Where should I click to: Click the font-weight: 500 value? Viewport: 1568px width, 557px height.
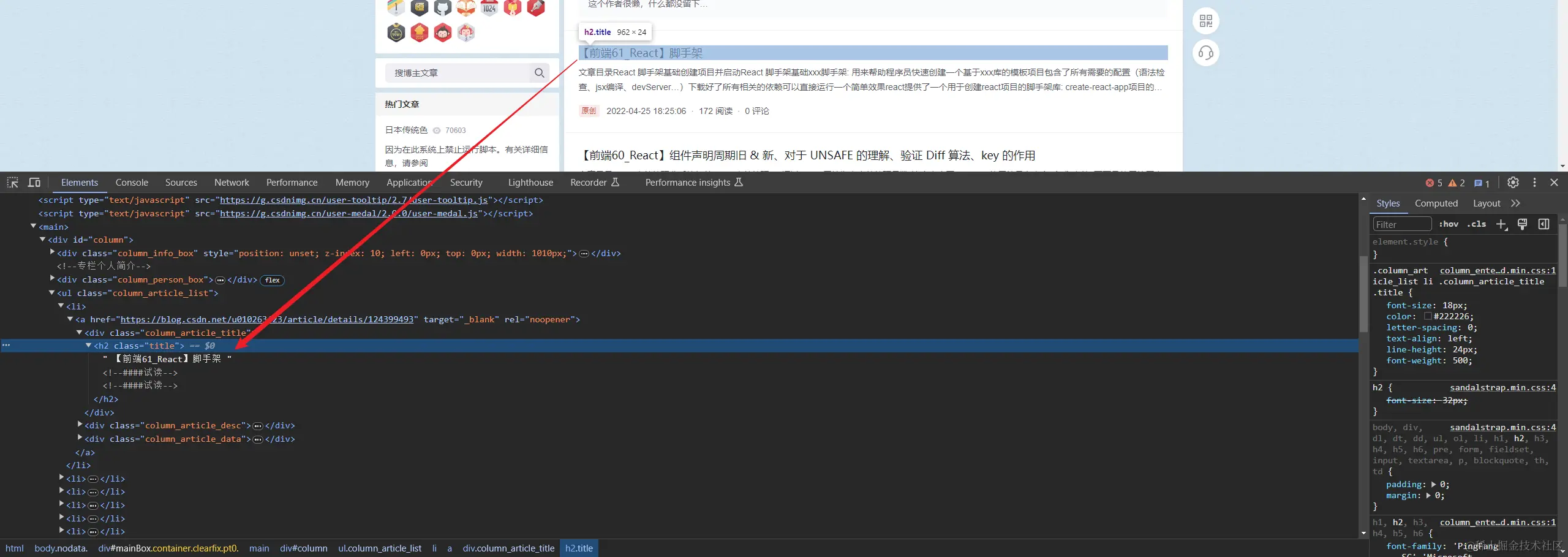[x=1461, y=361]
